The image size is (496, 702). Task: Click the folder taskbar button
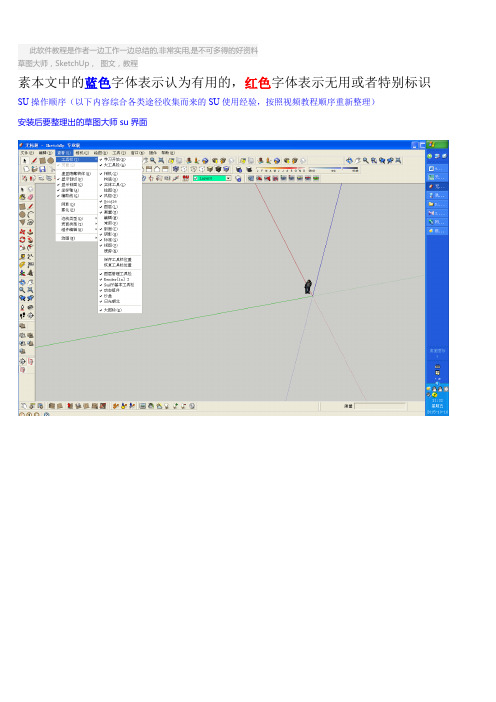[436, 204]
